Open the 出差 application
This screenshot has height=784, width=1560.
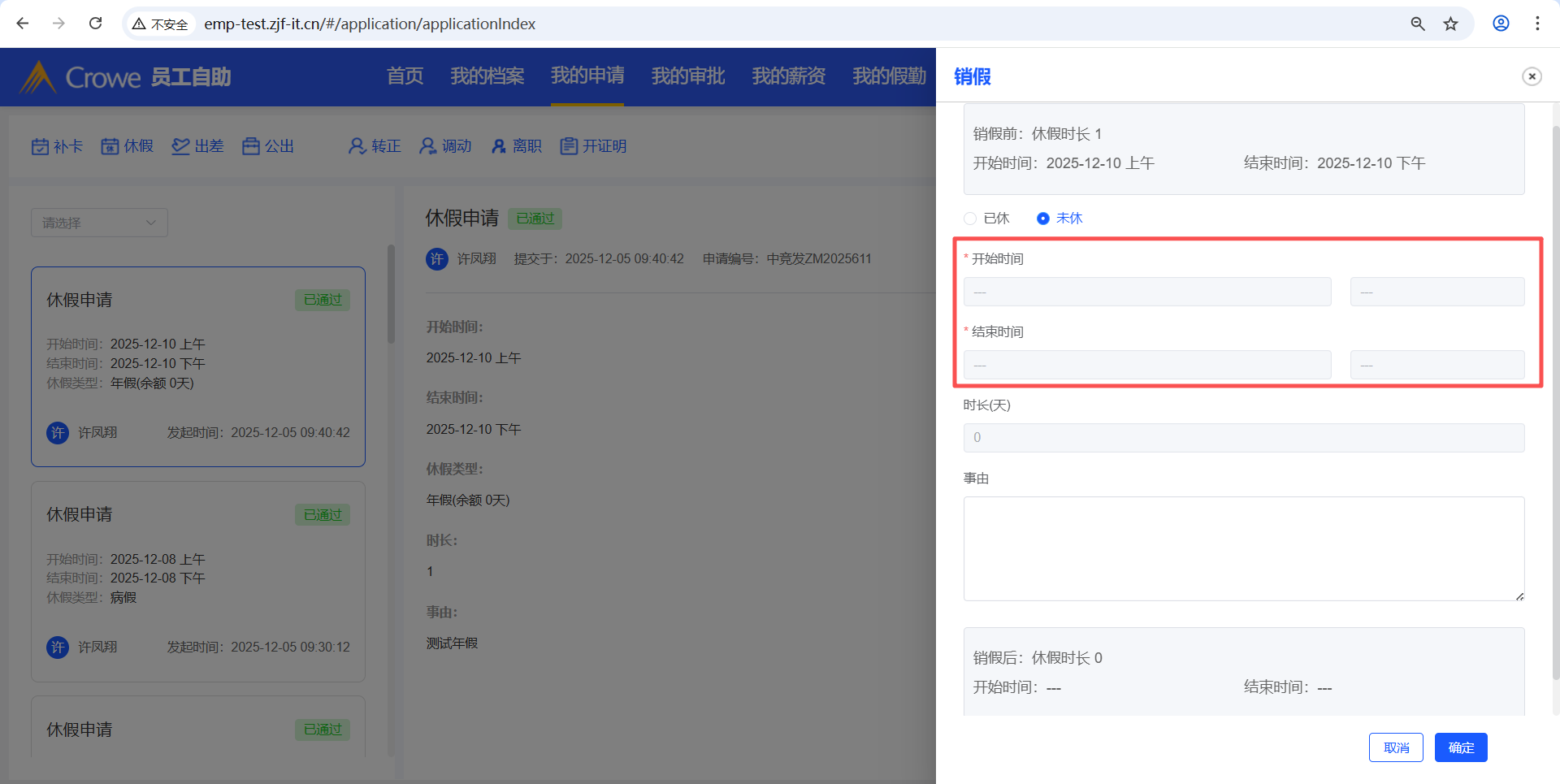pyautogui.click(x=197, y=146)
